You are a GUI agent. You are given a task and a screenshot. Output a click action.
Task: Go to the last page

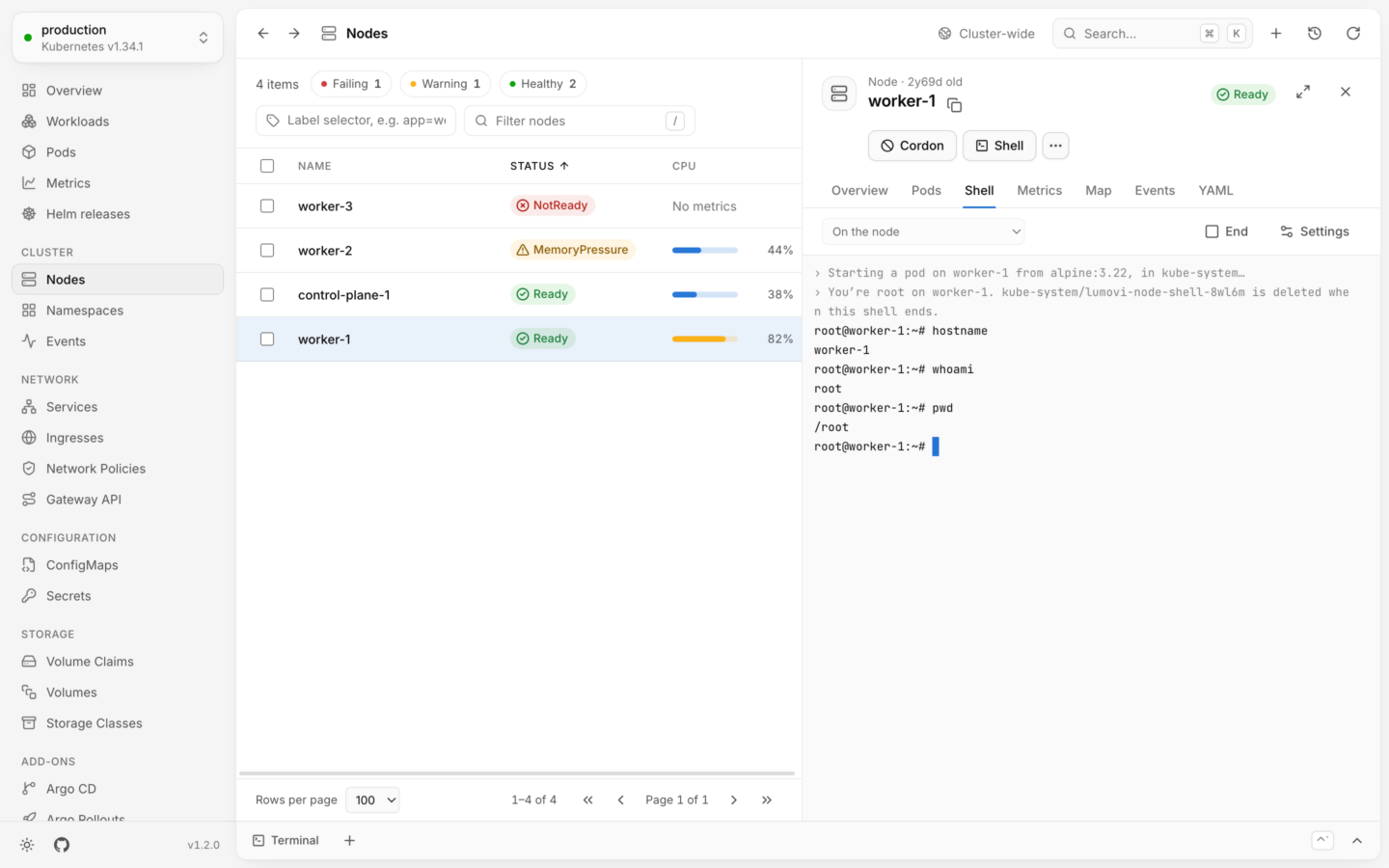coord(767,800)
